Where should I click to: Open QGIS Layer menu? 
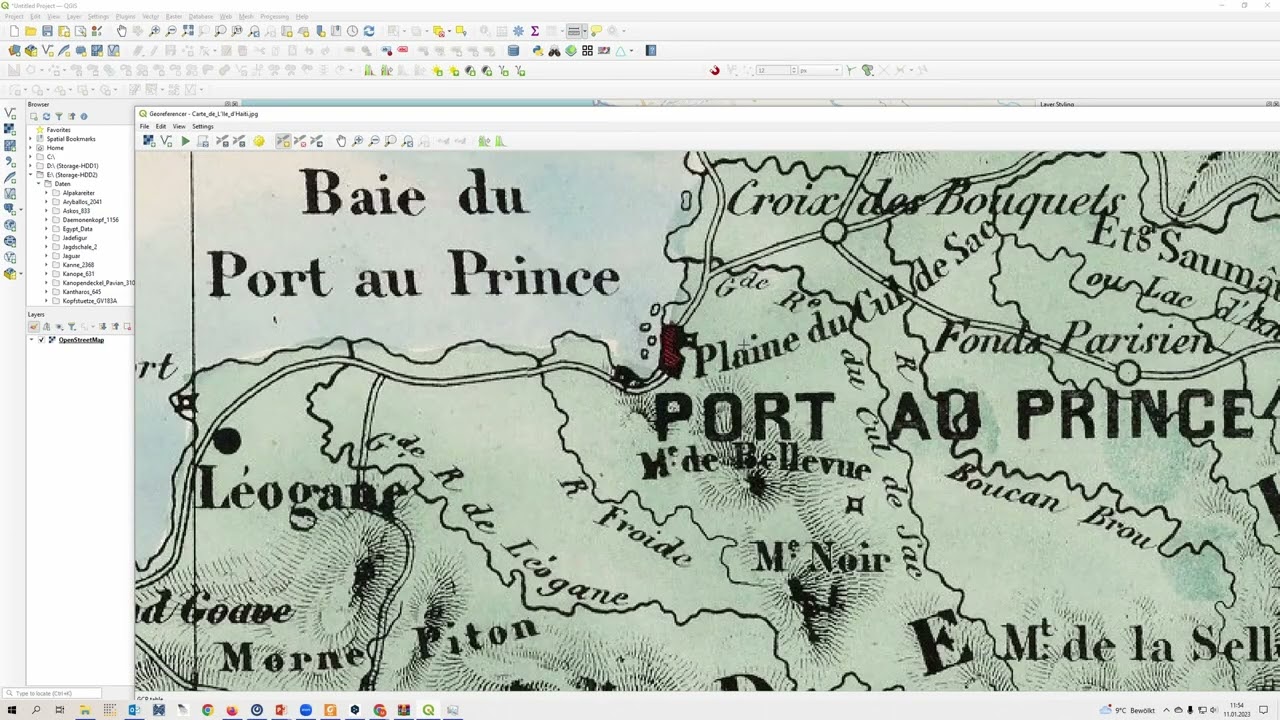click(x=74, y=17)
